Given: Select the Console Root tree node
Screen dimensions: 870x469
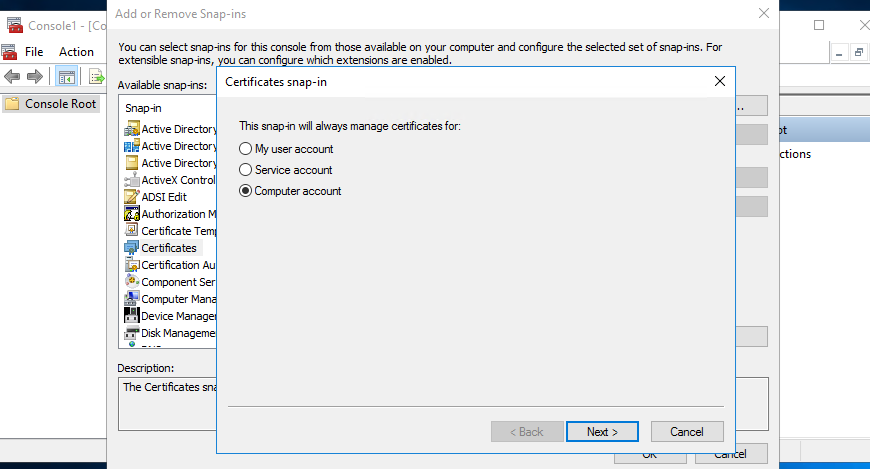Looking at the screenshot, I should click(60, 103).
